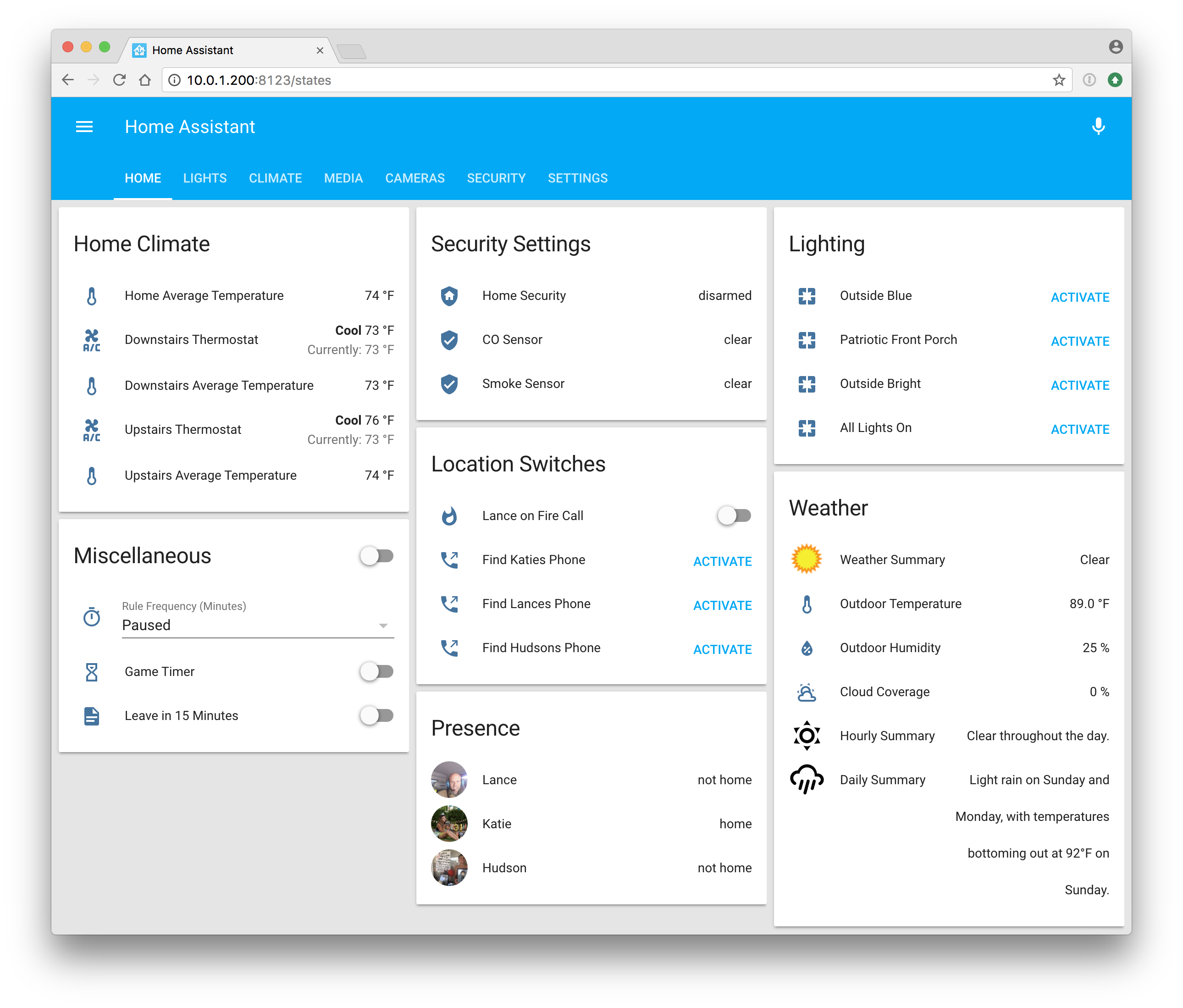This screenshot has height=1008, width=1183.
Task: Open the hamburger sidebar menu
Action: (84, 127)
